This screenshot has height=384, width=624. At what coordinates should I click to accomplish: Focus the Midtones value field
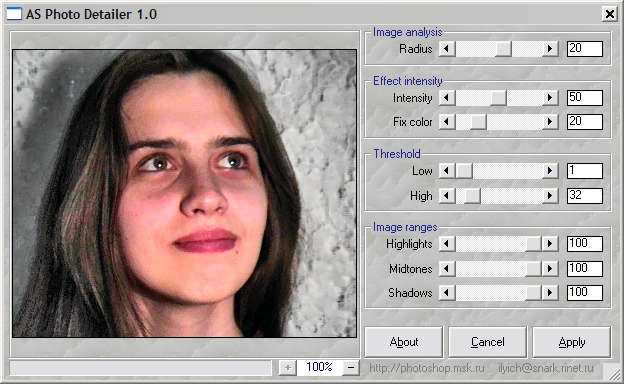pyautogui.click(x=585, y=269)
